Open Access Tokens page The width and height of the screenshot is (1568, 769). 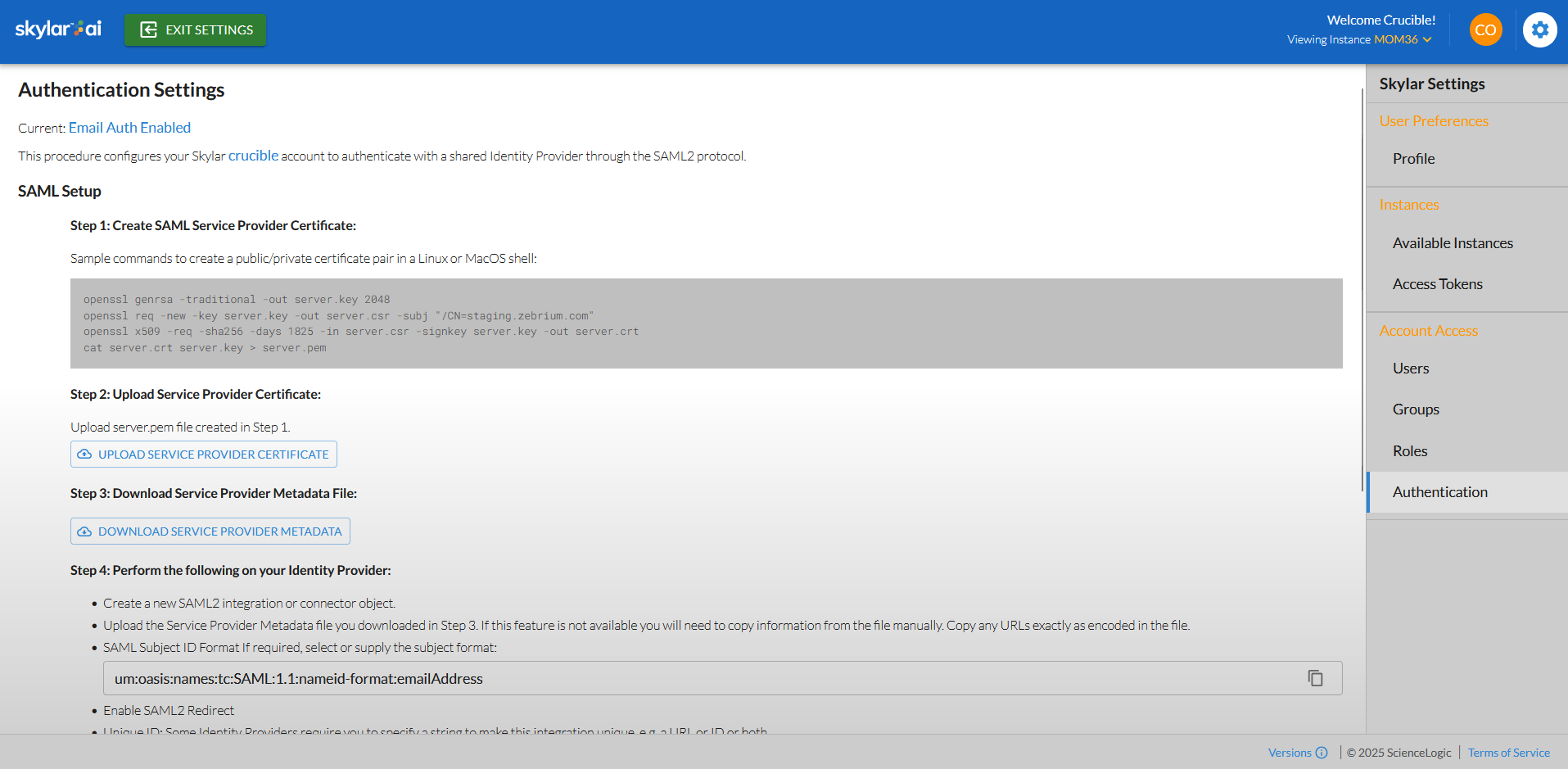tap(1437, 284)
